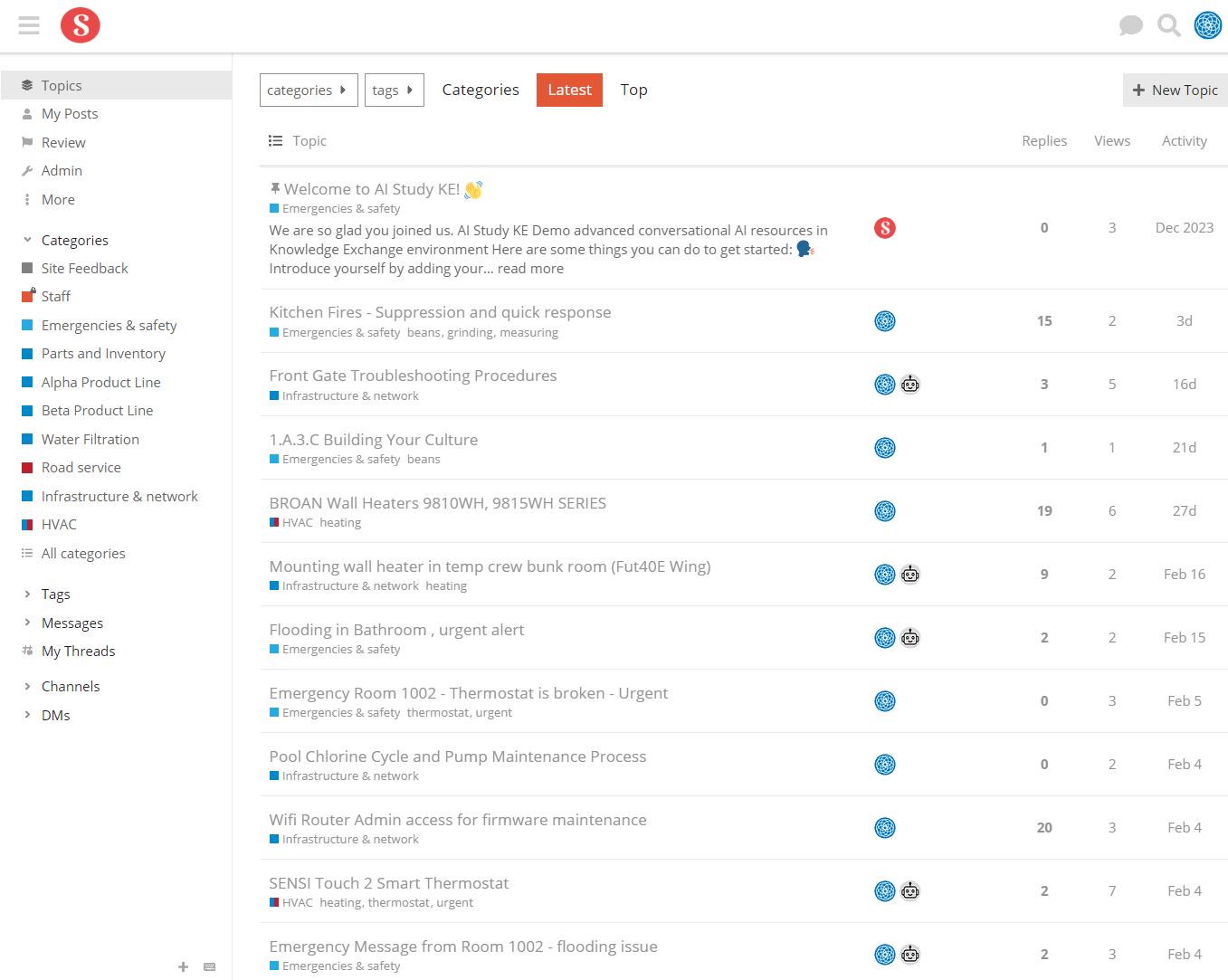Click robot avatar on Front Gate topic
This screenshot has width=1228, height=980.
pos(910,385)
